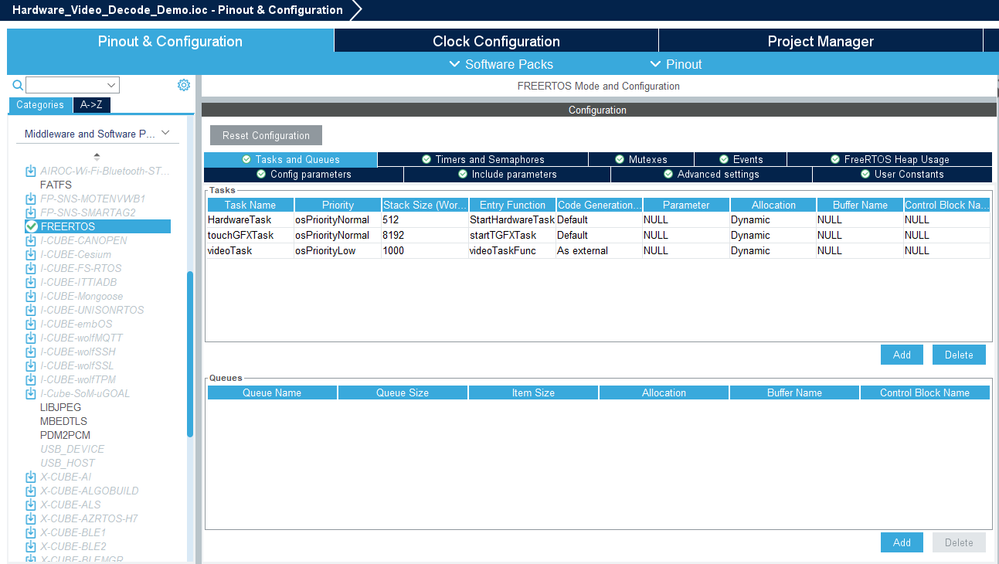Click download icon beside X-CUBE-AZRTOS-H7
Screen dimensions: 999x564
[x=31, y=519]
